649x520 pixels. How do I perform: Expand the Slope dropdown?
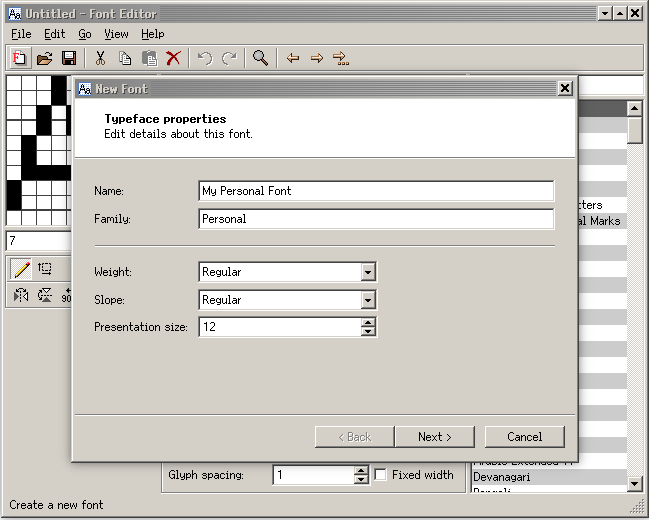pos(368,300)
